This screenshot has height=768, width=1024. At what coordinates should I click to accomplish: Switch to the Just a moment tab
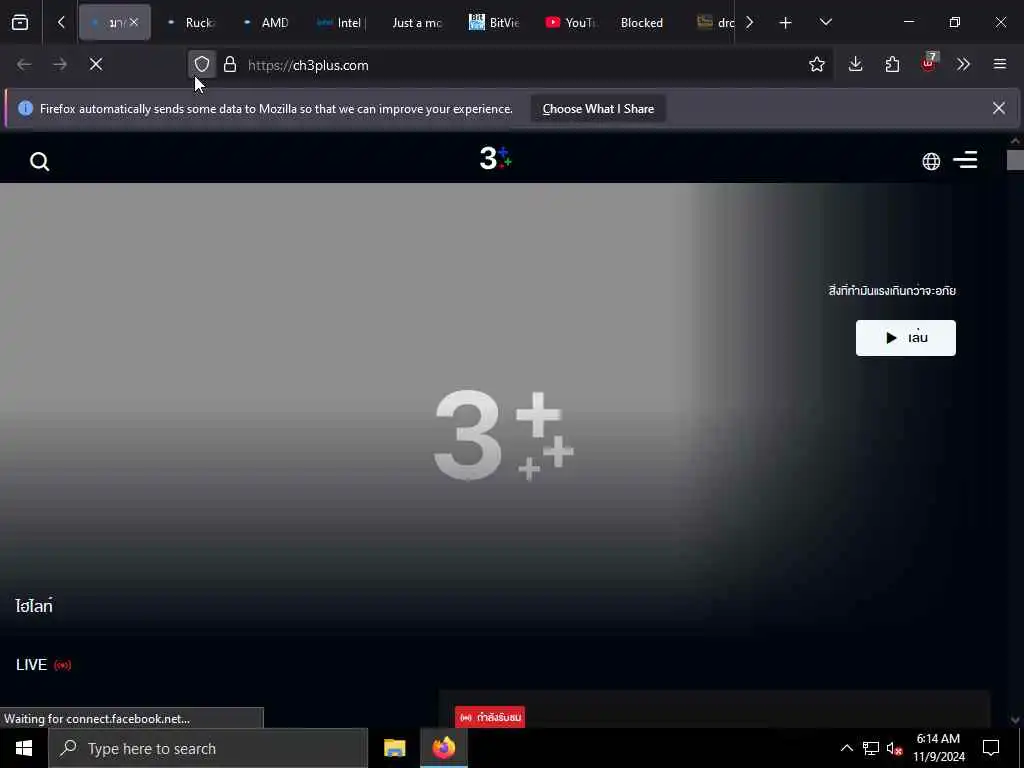(418, 23)
